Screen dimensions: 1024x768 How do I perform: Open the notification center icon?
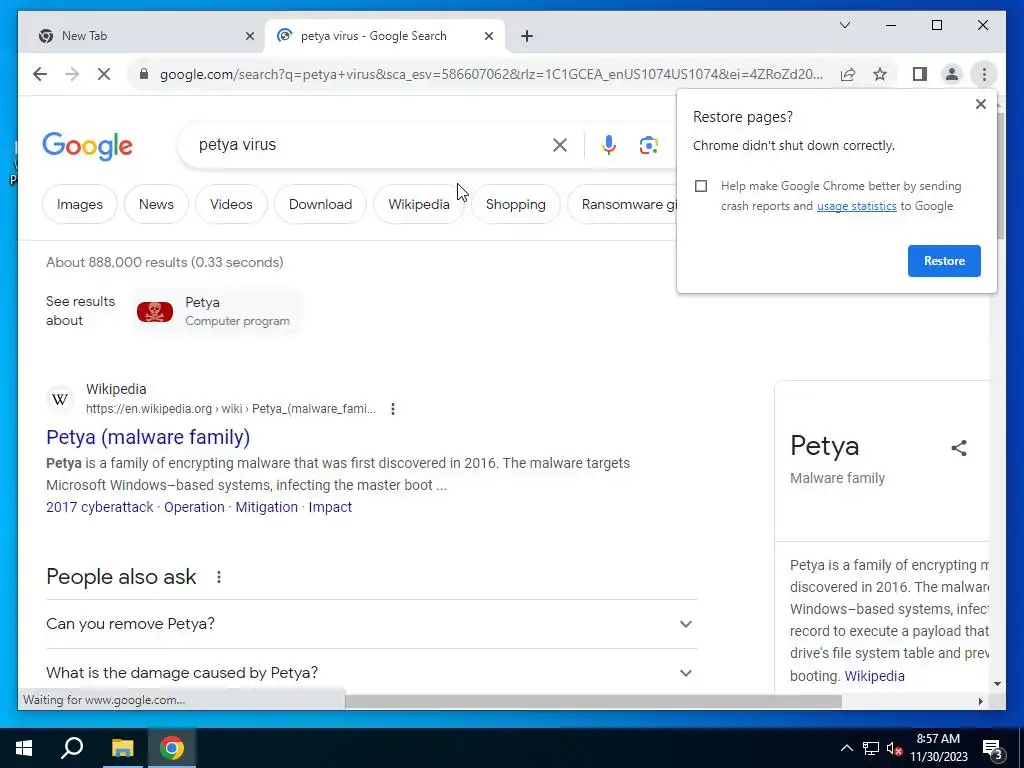click(x=993, y=749)
